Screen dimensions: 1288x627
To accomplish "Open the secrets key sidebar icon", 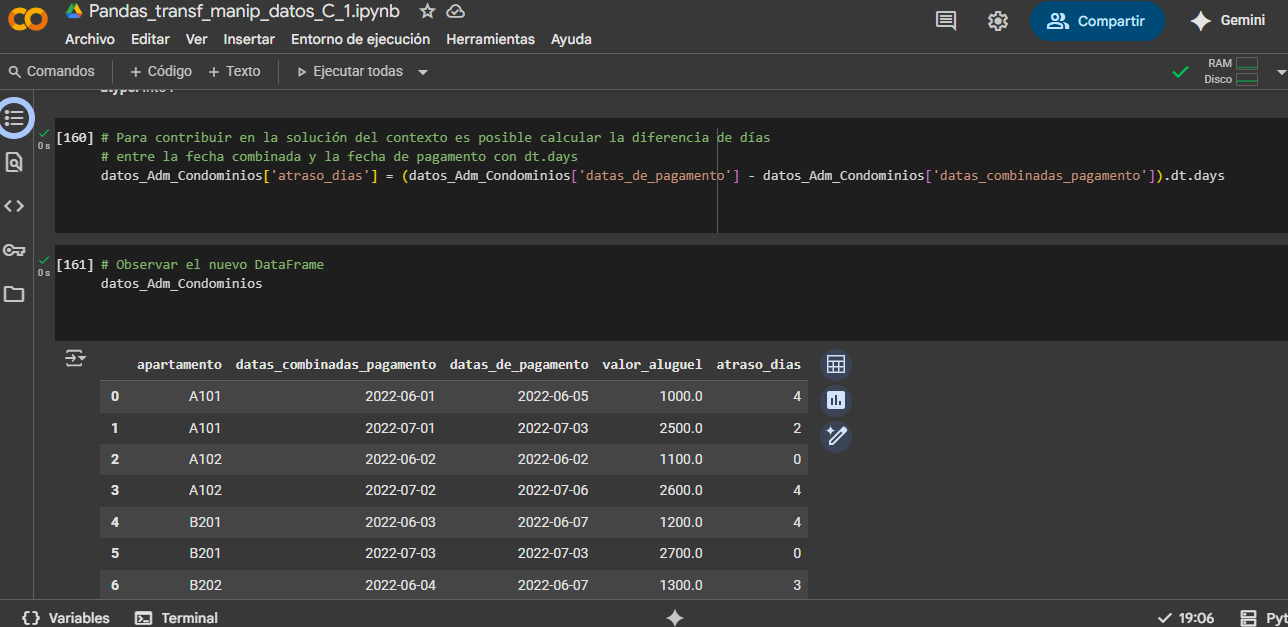I will coord(14,250).
